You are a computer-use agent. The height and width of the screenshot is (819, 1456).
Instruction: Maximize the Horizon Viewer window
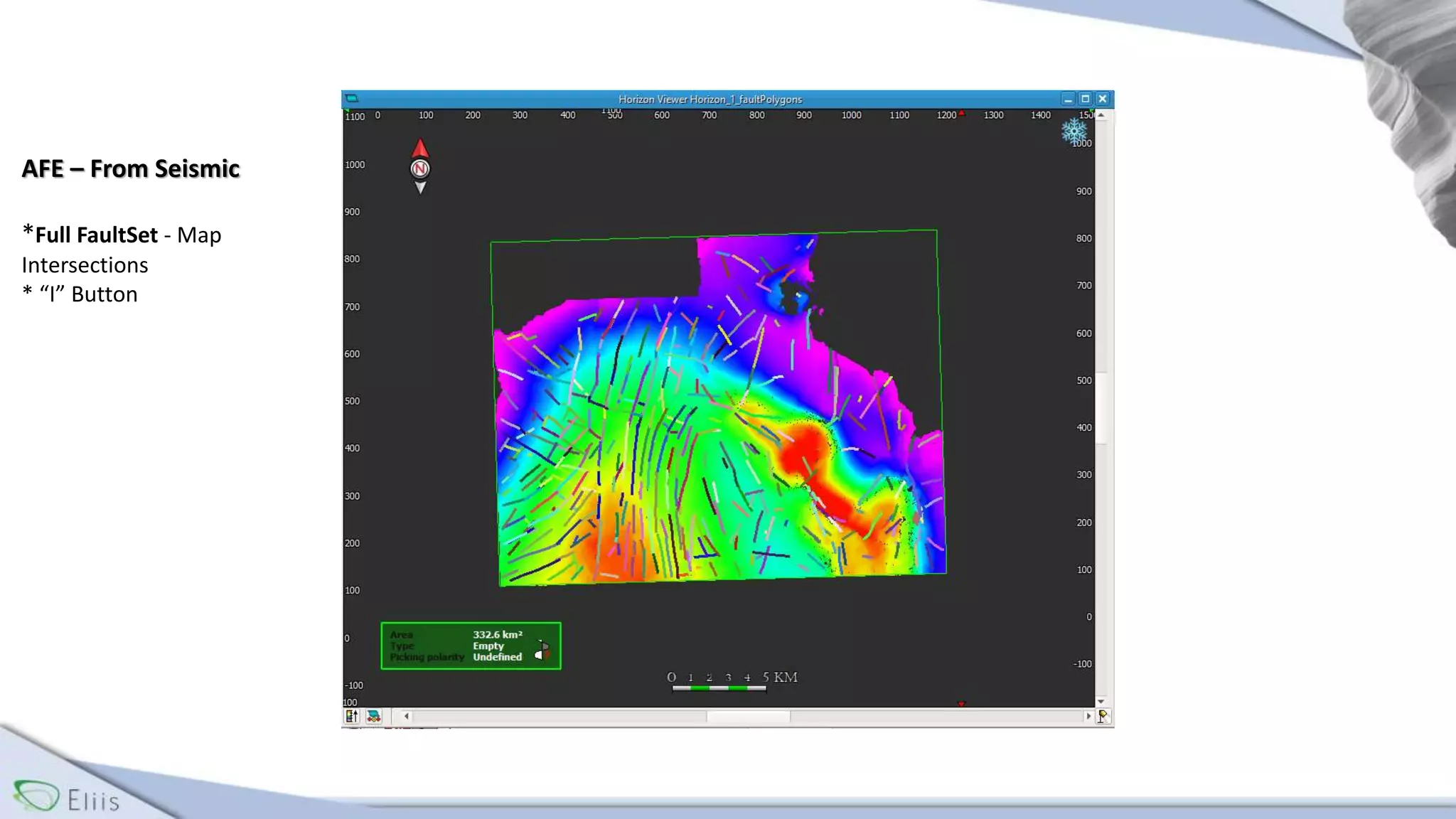[1086, 99]
